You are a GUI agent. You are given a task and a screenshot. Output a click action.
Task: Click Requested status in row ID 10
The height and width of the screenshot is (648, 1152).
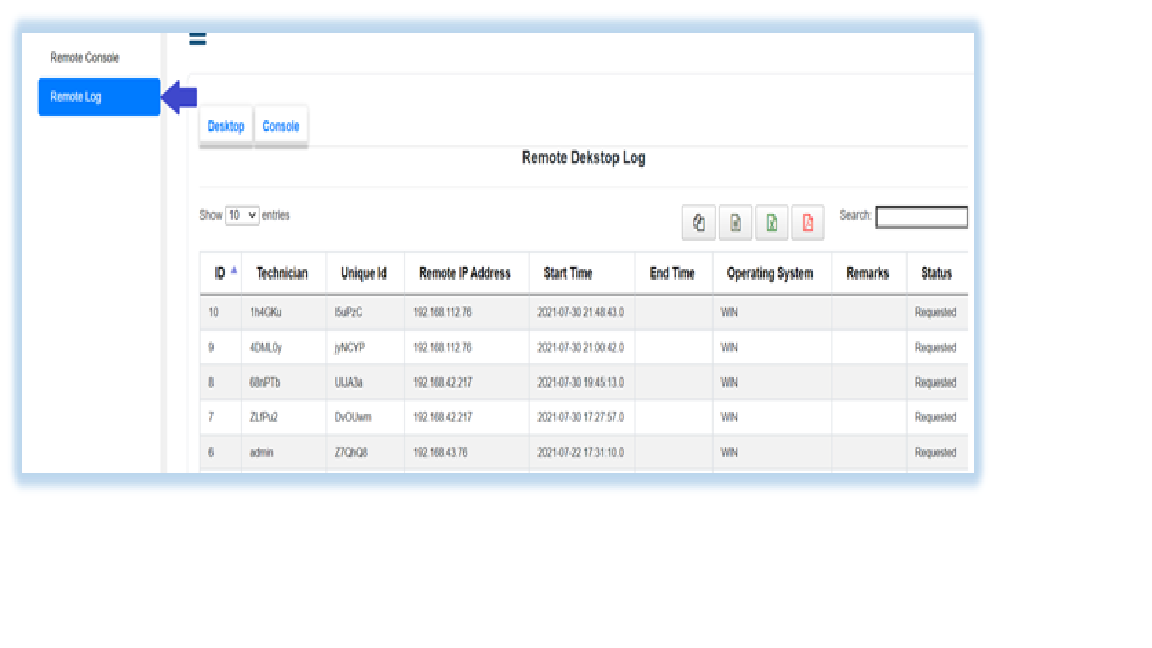[935, 312]
